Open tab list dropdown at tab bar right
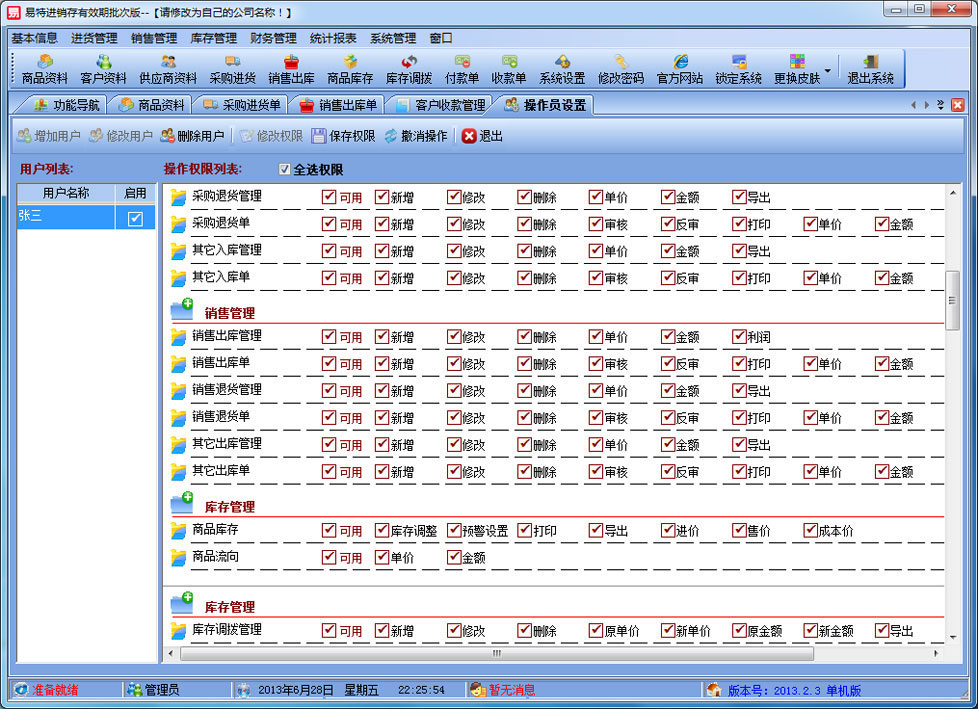Screen dimensions: 978x709 point(940,105)
